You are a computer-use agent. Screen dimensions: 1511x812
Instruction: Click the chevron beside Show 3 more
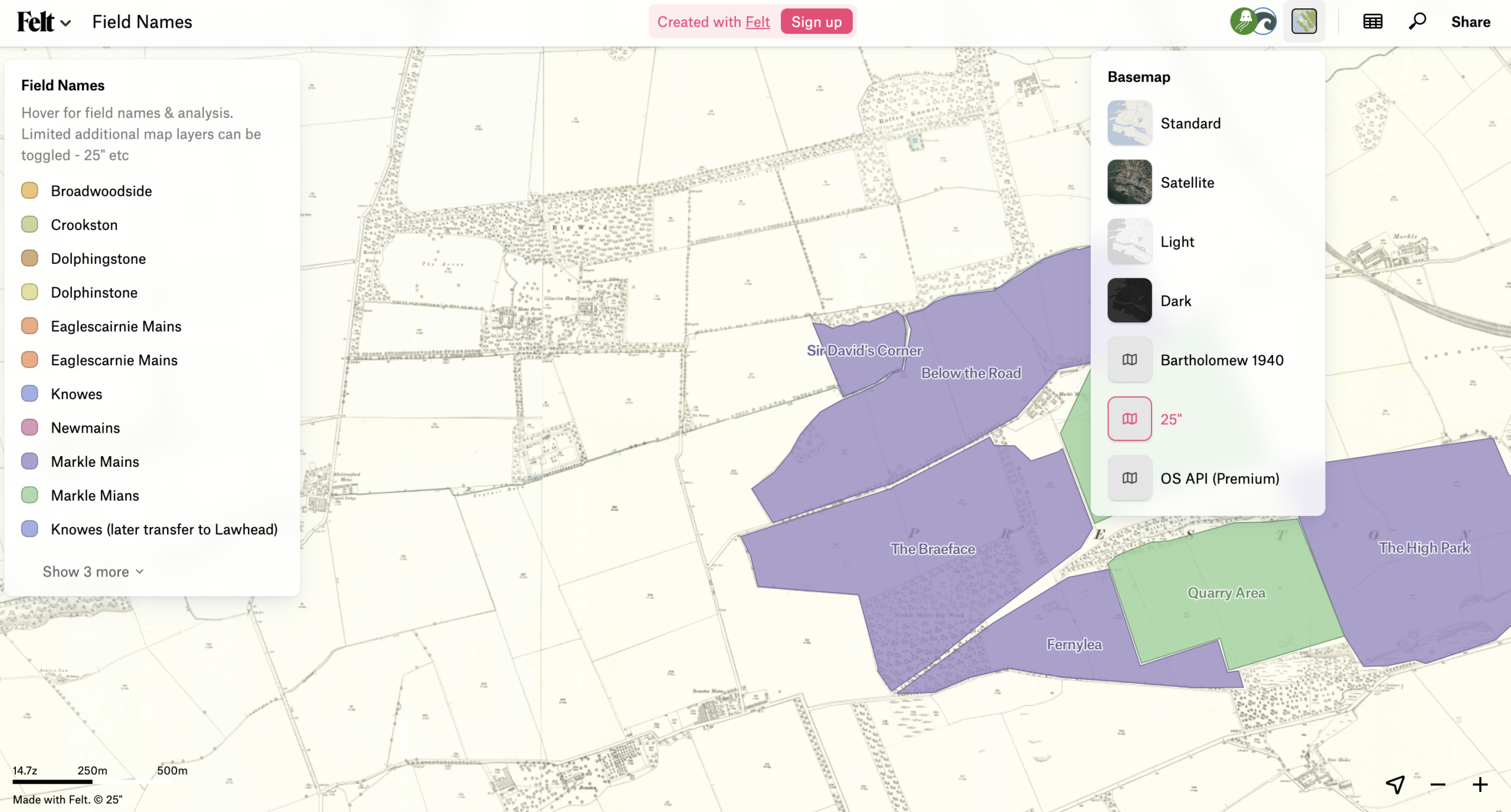(140, 571)
